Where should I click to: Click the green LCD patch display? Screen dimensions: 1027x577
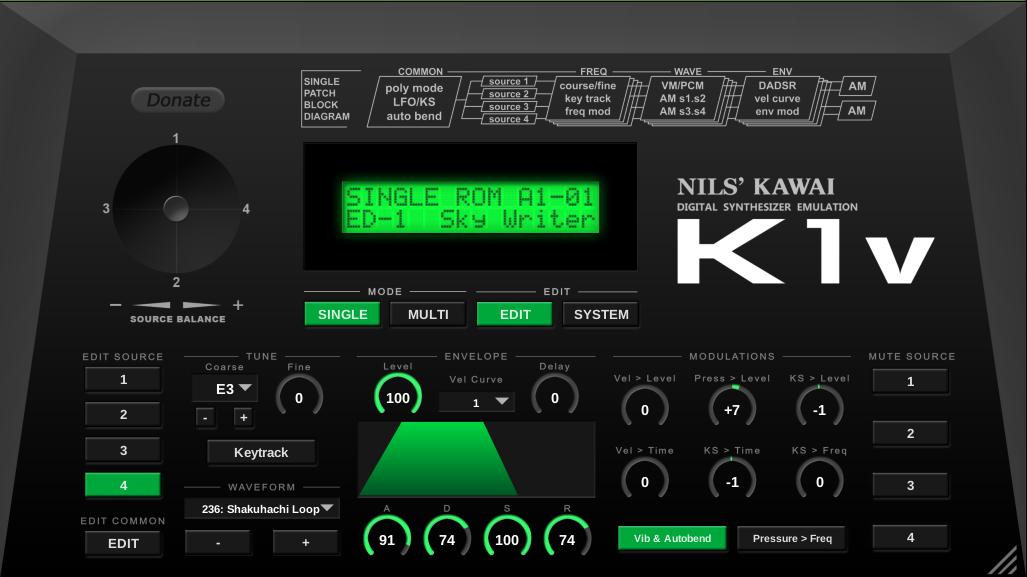click(x=470, y=207)
